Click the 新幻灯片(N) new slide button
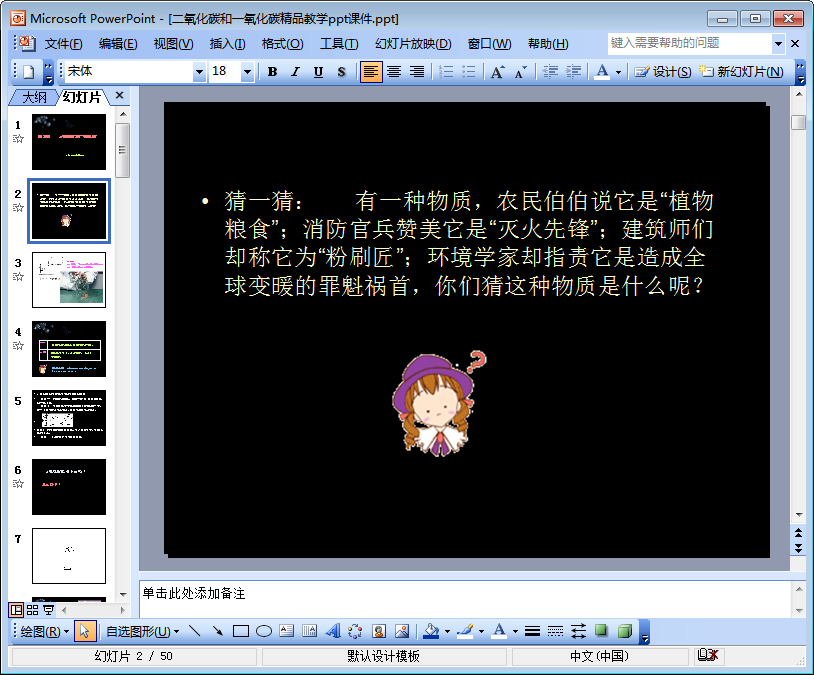 pyautogui.click(x=741, y=72)
